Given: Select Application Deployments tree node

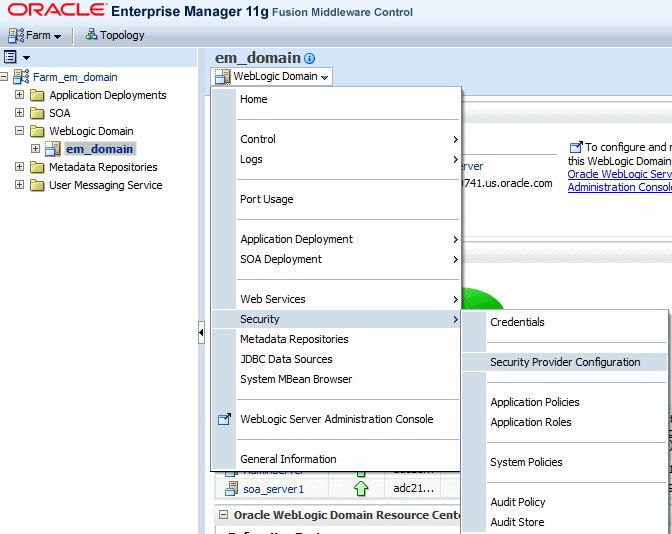Looking at the screenshot, I should coord(108,95).
